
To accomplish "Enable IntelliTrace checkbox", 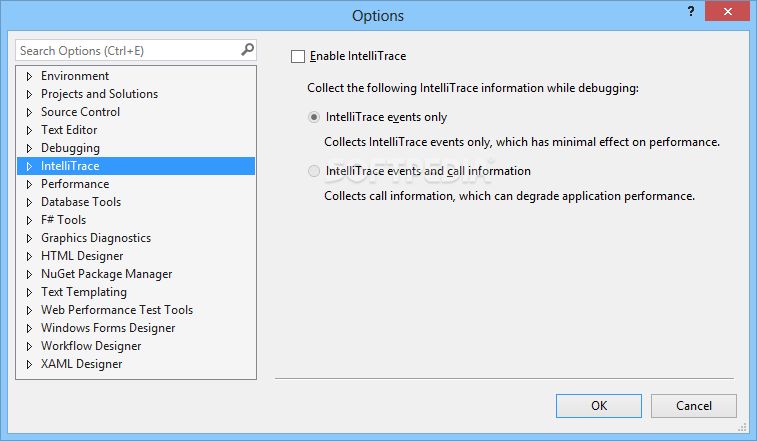I will pyautogui.click(x=297, y=57).
